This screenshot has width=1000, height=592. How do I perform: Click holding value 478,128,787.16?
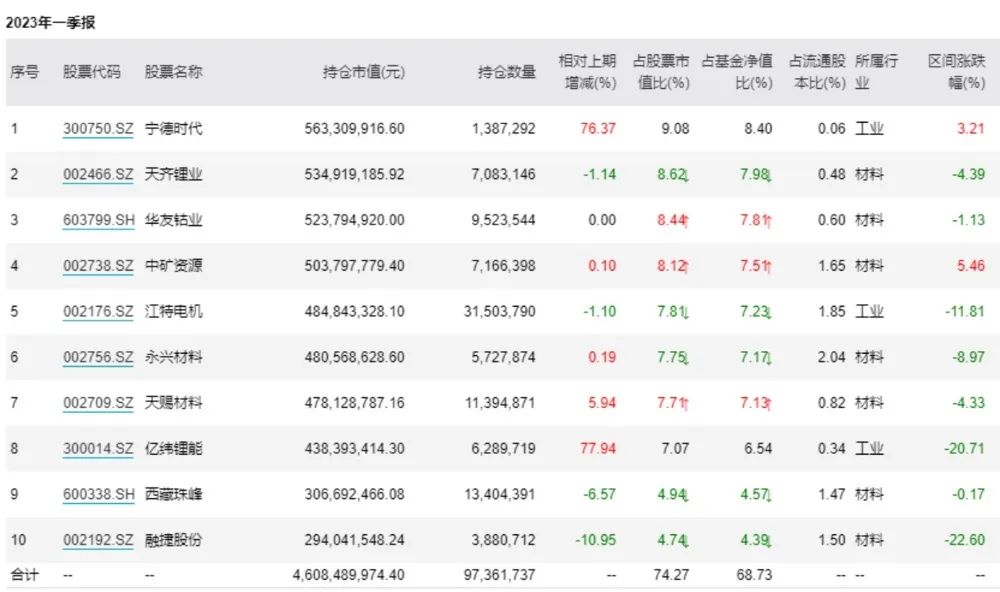355,403
